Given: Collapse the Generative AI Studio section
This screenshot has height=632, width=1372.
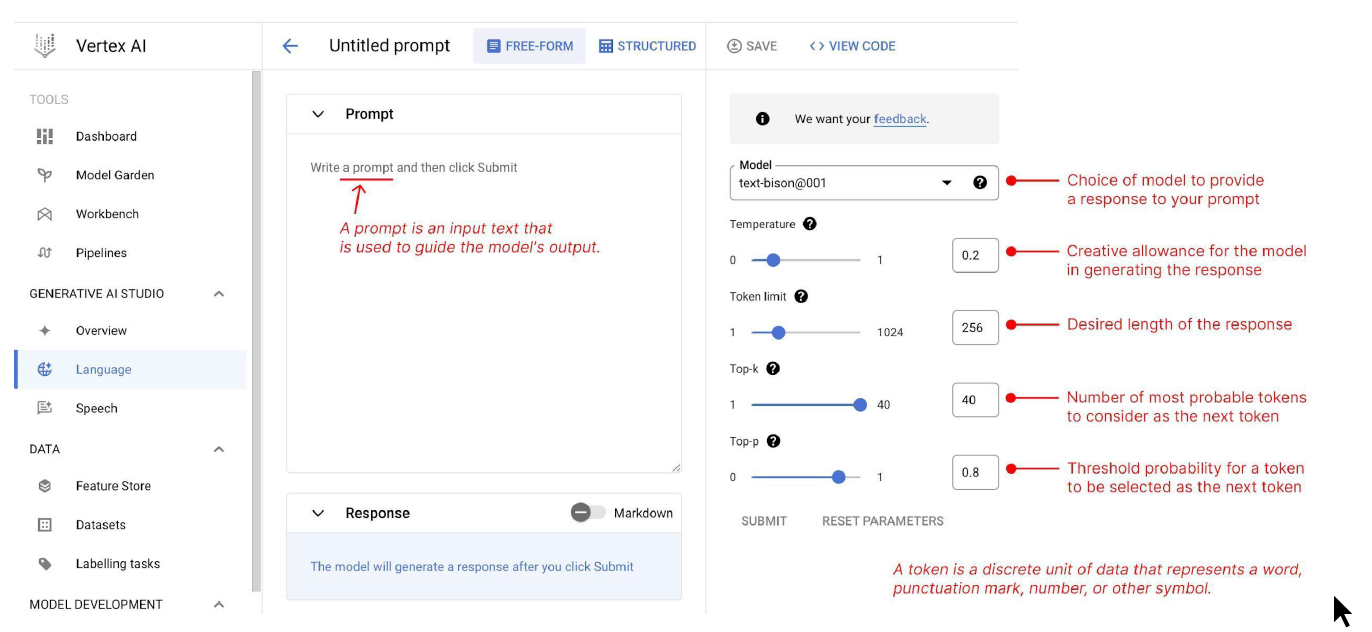Looking at the screenshot, I should pos(219,294).
